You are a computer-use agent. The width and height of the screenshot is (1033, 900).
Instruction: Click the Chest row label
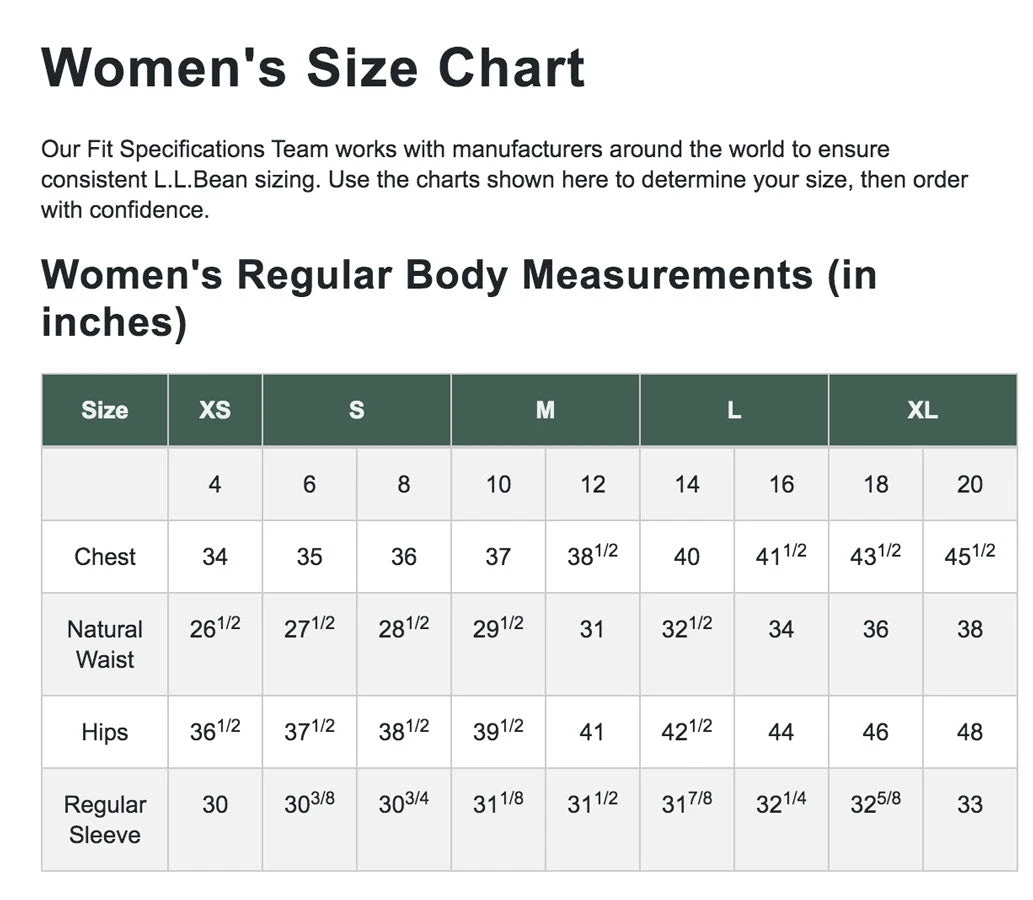[105, 557]
